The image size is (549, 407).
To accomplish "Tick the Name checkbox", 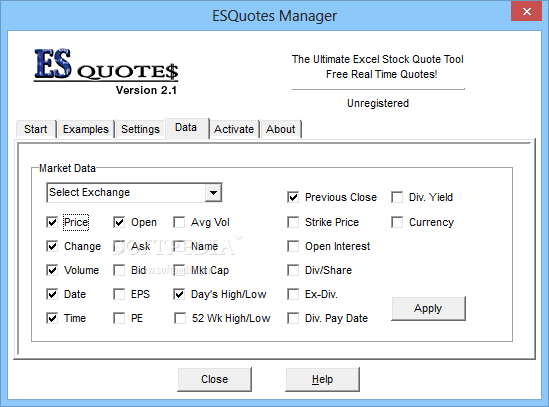I will 179,246.
